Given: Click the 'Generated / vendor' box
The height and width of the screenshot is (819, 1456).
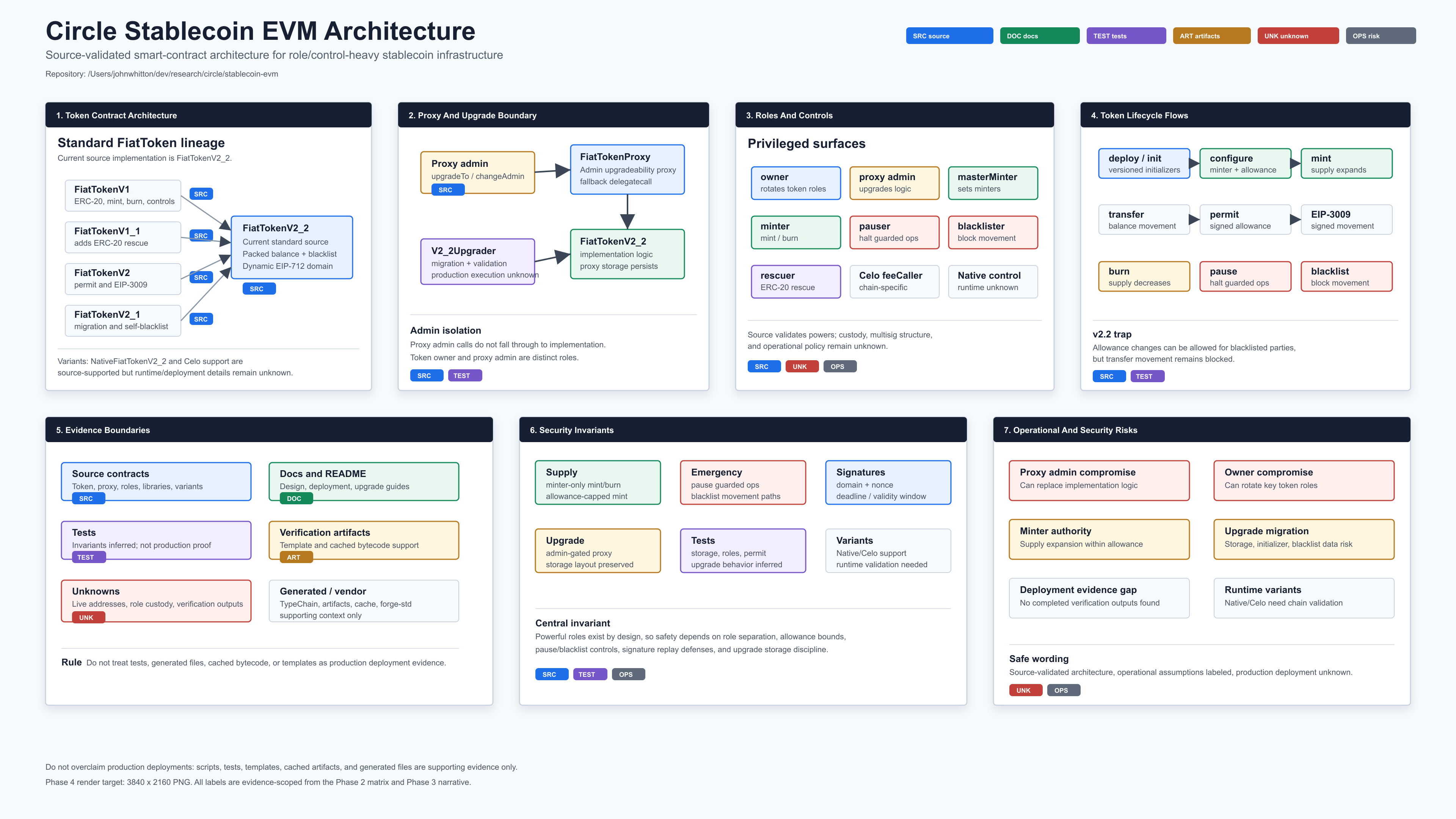Looking at the screenshot, I should click(364, 601).
